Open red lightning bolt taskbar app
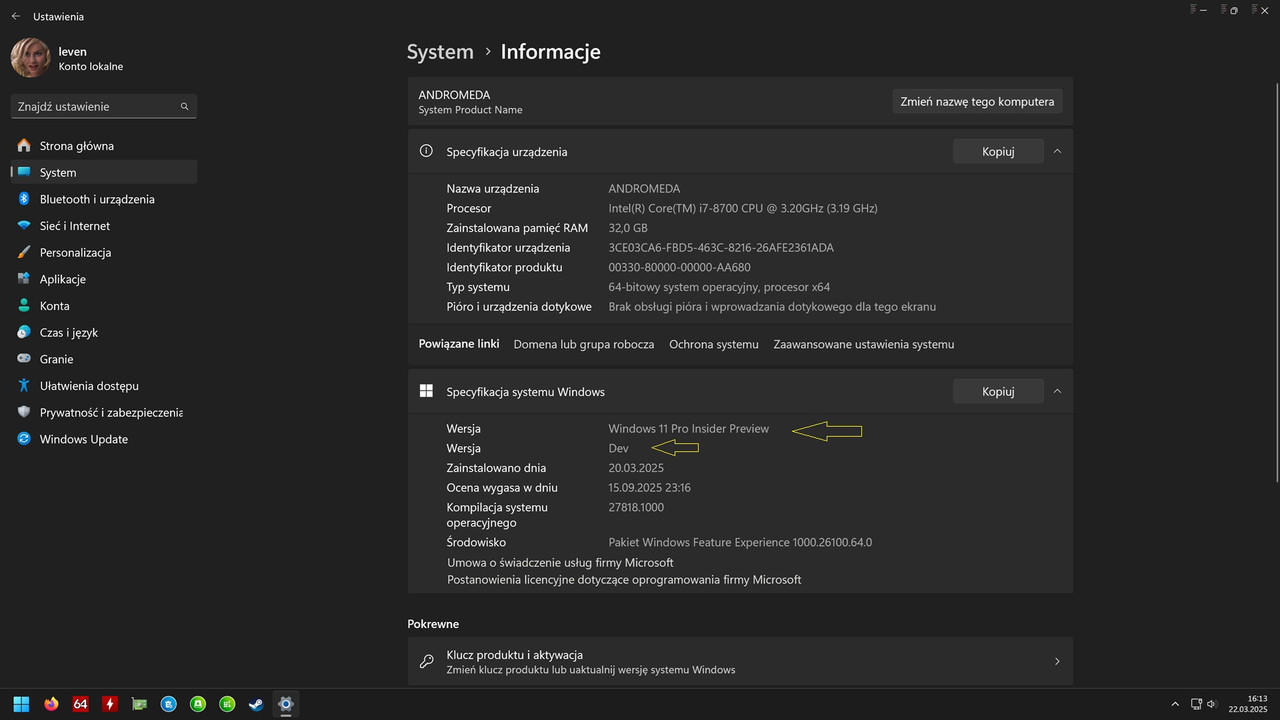The width and height of the screenshot is (1280, 720). [110, 704]
